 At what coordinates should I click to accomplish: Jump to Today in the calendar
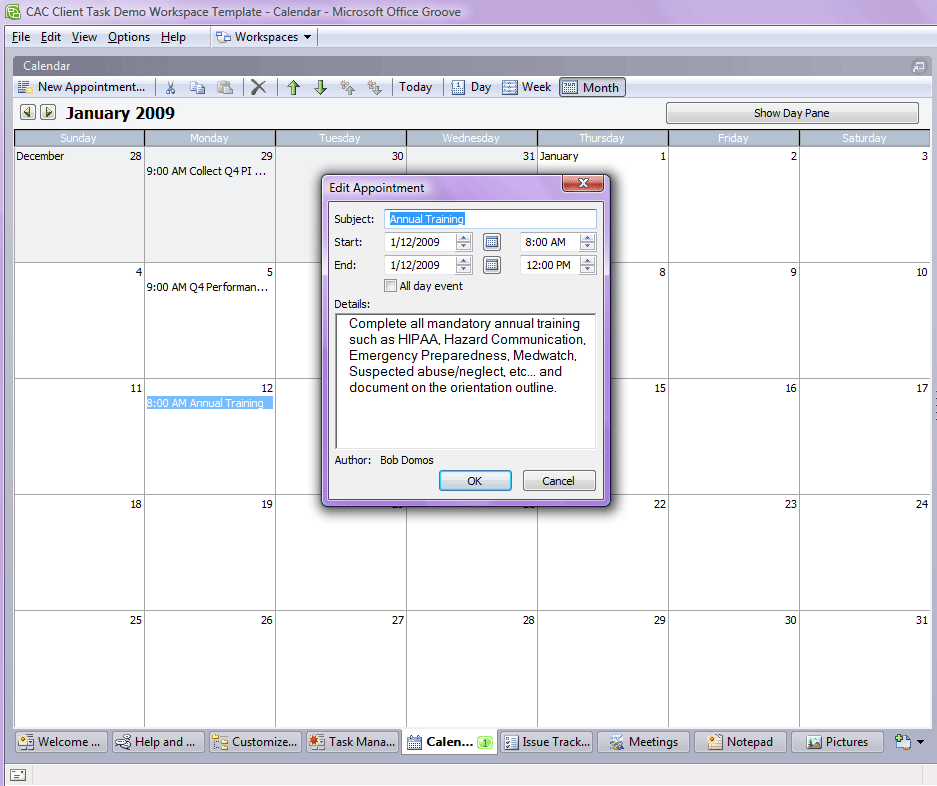(415, 87)
